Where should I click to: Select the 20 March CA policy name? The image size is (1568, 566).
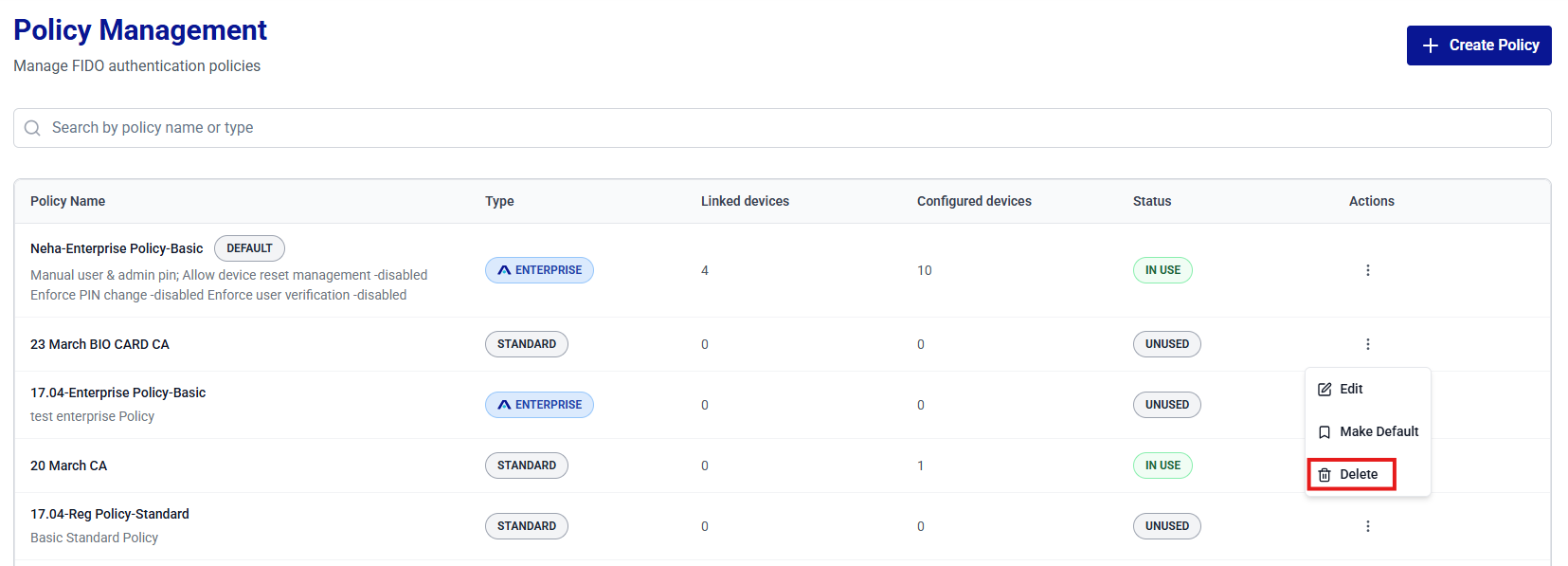(68, 466)
